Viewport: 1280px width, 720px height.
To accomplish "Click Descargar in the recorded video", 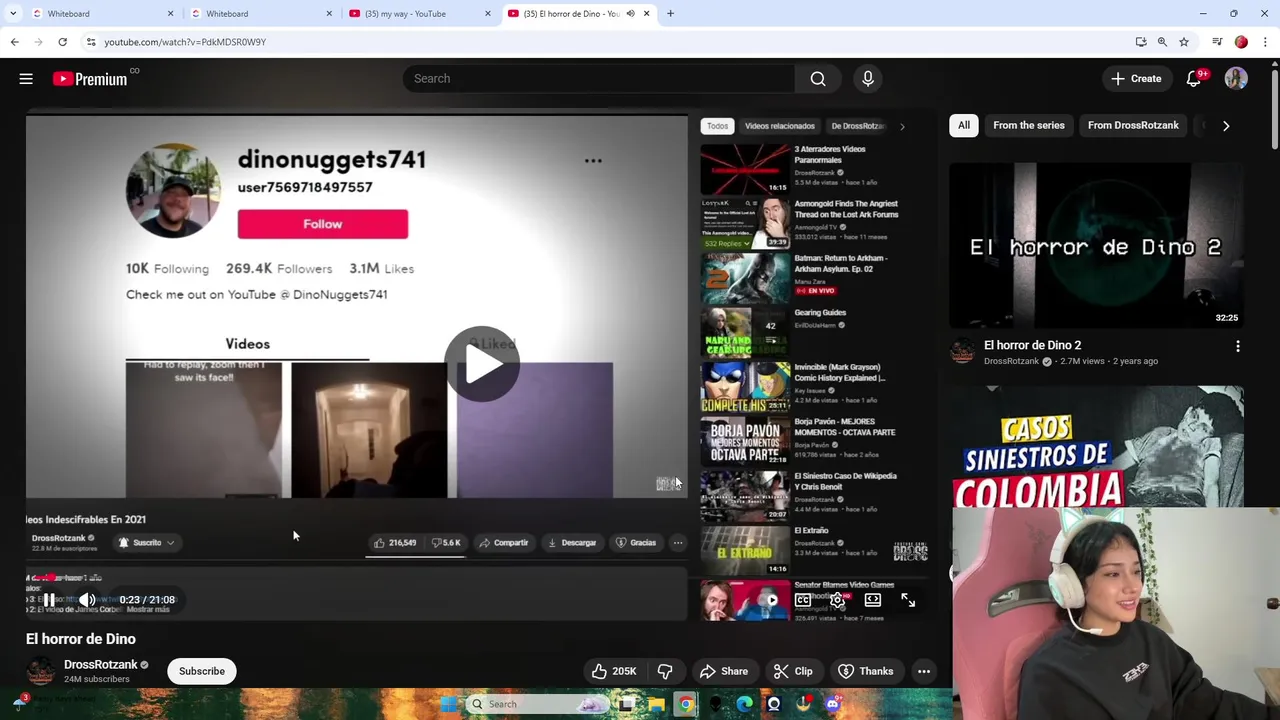I will click(572, 543).
